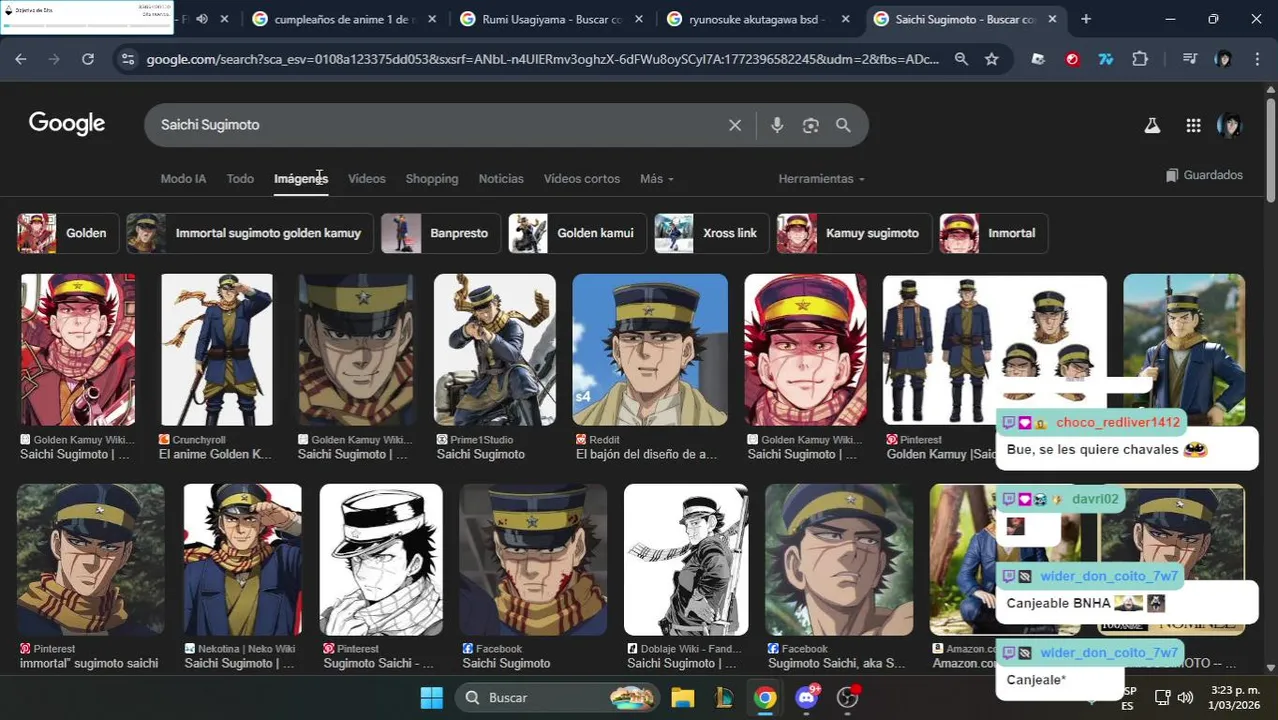Mute the audio-playing tab speaker icon
Image resolution: width=1278 pixels, height=720 pixels.
pyautogui.click(x=202, y=19)
